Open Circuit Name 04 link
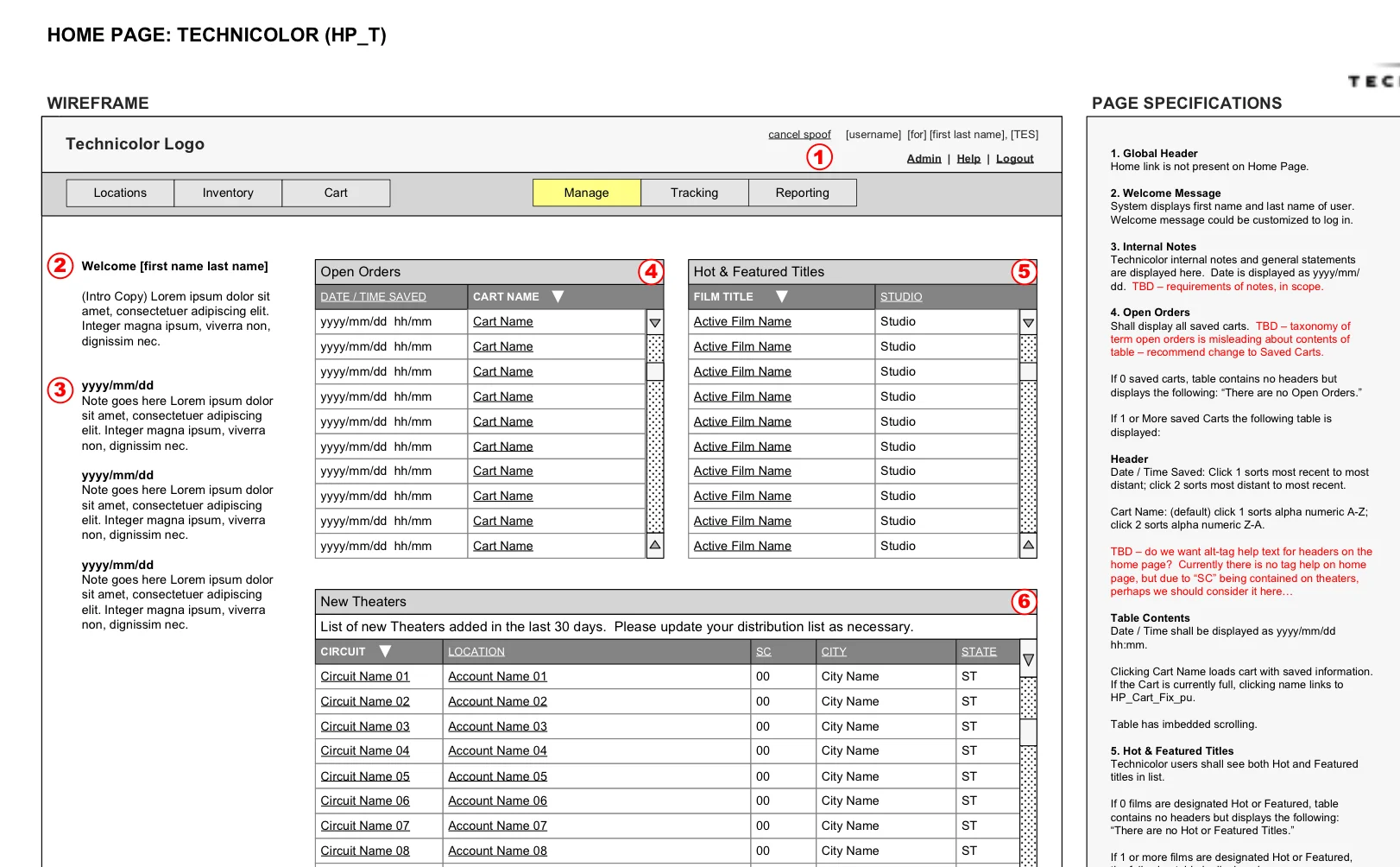 point(365,750)
